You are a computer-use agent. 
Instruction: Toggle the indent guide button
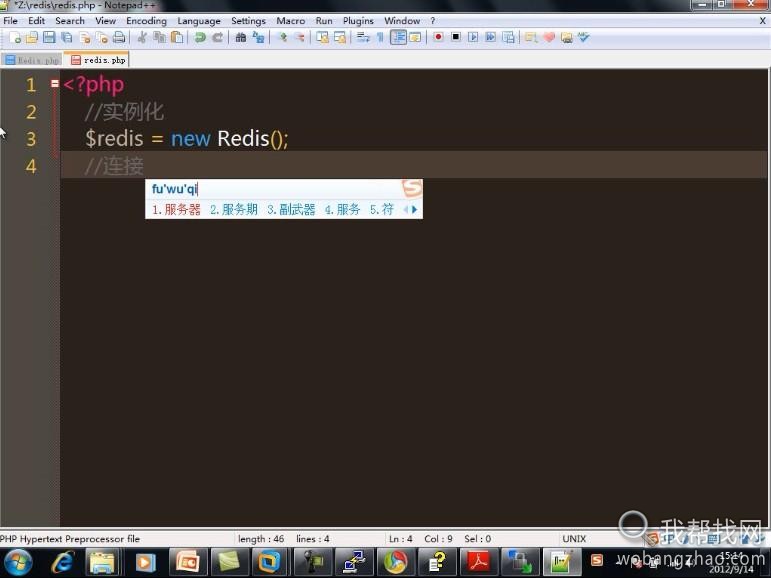(x=398, y=37)
